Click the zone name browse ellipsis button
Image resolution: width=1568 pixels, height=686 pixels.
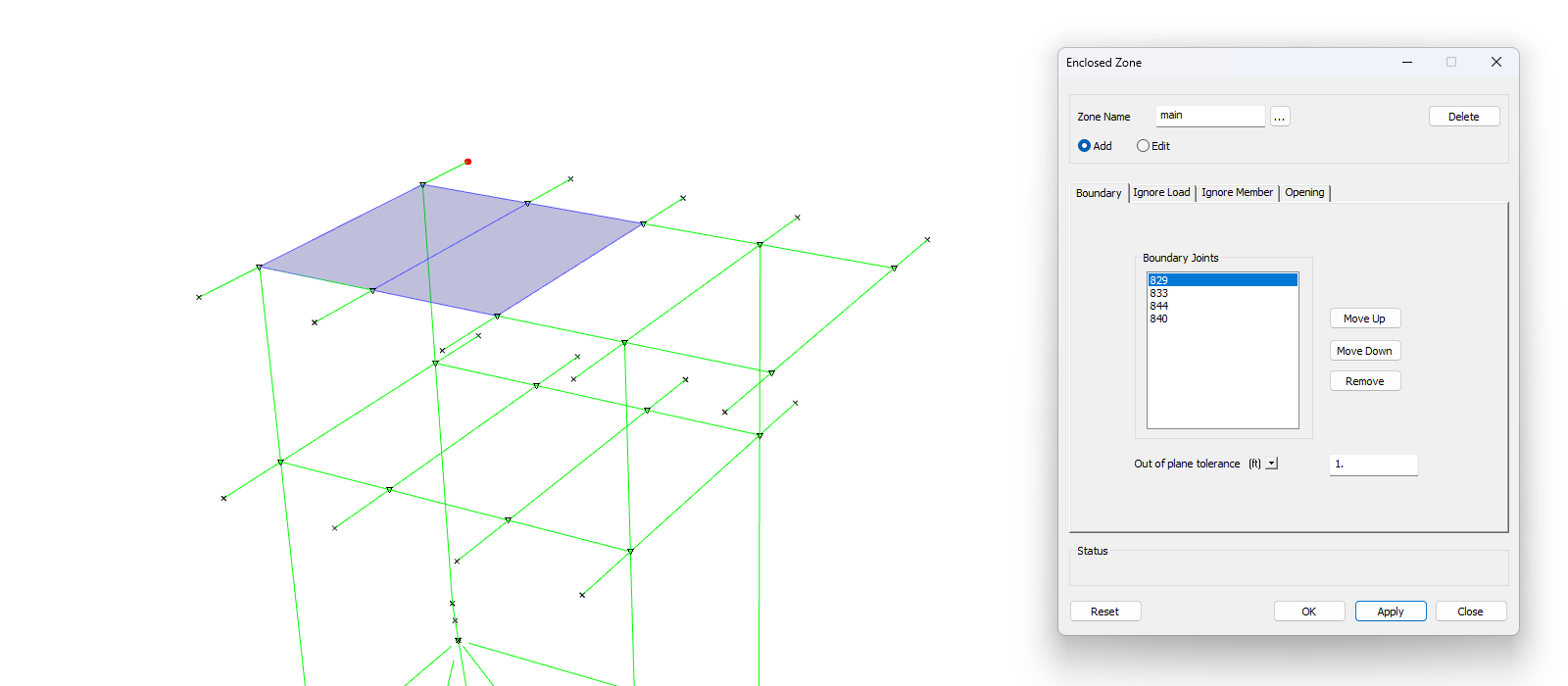pyautogui.click(x=1279, y=117)
